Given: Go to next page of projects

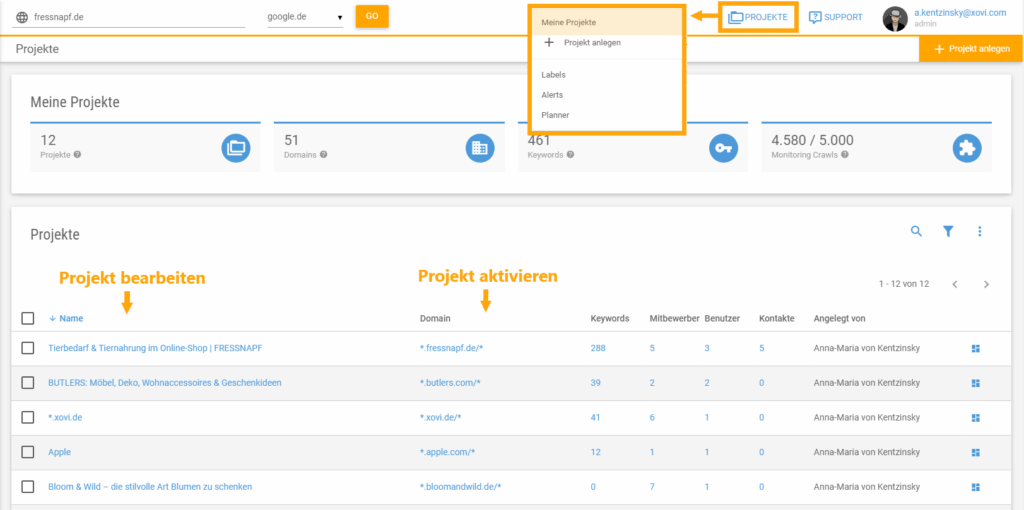Looking at the screenshot, I should tap(986, 284).
